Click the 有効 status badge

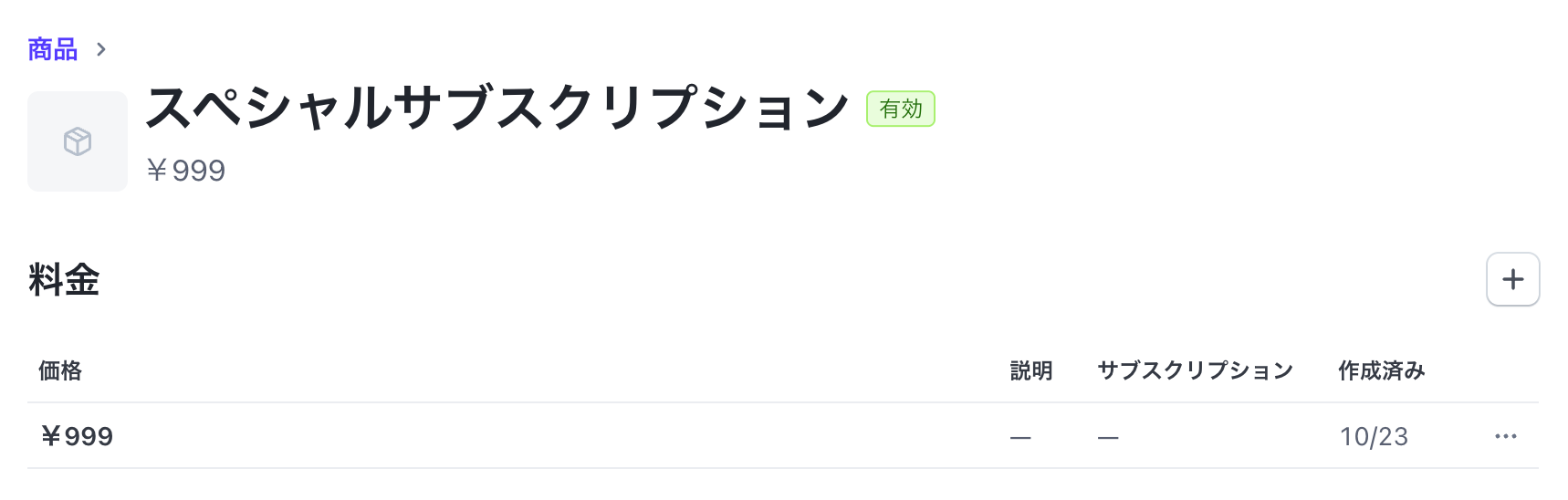click(x=900, y=109)
